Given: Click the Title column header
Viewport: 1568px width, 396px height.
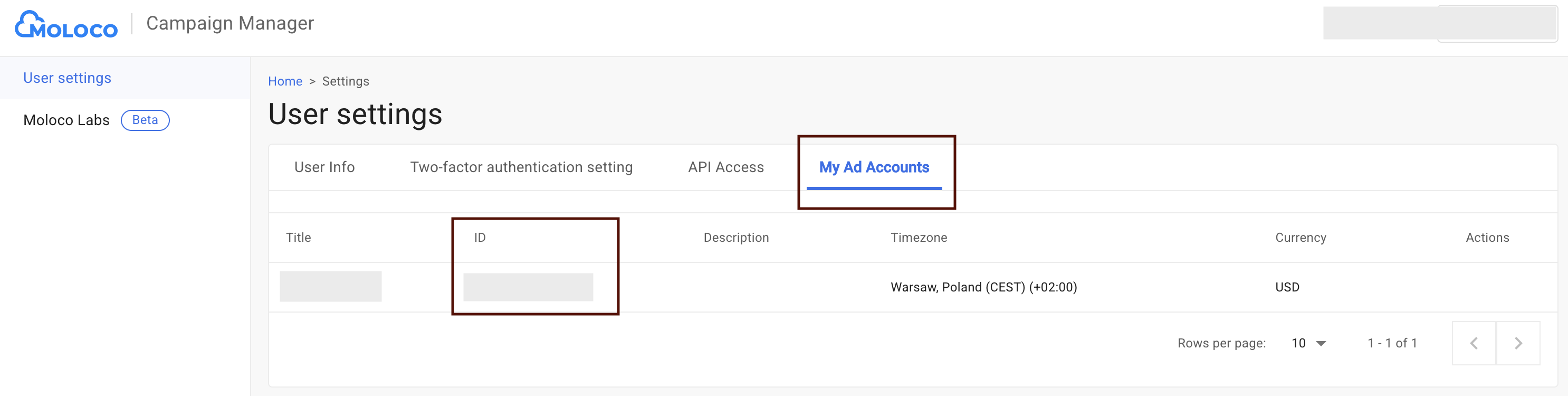Looking at the screenshot, I should [298, 238].
